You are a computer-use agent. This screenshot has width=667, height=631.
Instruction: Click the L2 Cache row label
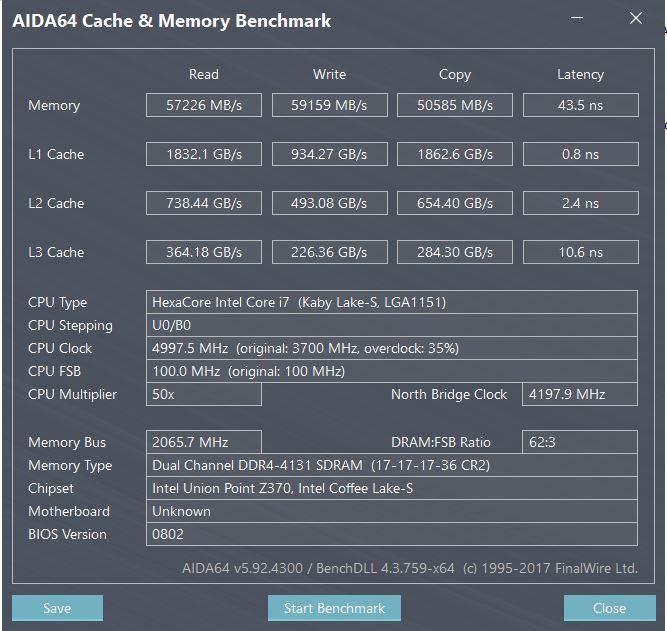tap(56, 203)
